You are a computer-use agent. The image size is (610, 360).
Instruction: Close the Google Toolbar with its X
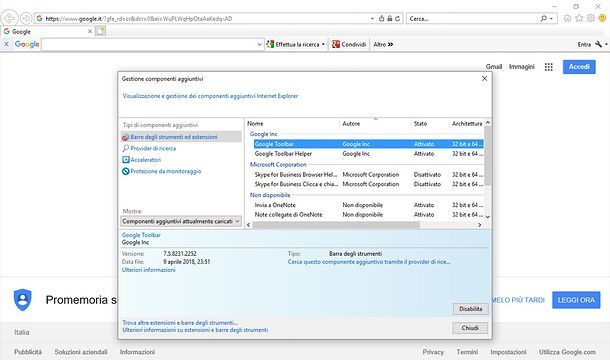click(x=6, y=44)
